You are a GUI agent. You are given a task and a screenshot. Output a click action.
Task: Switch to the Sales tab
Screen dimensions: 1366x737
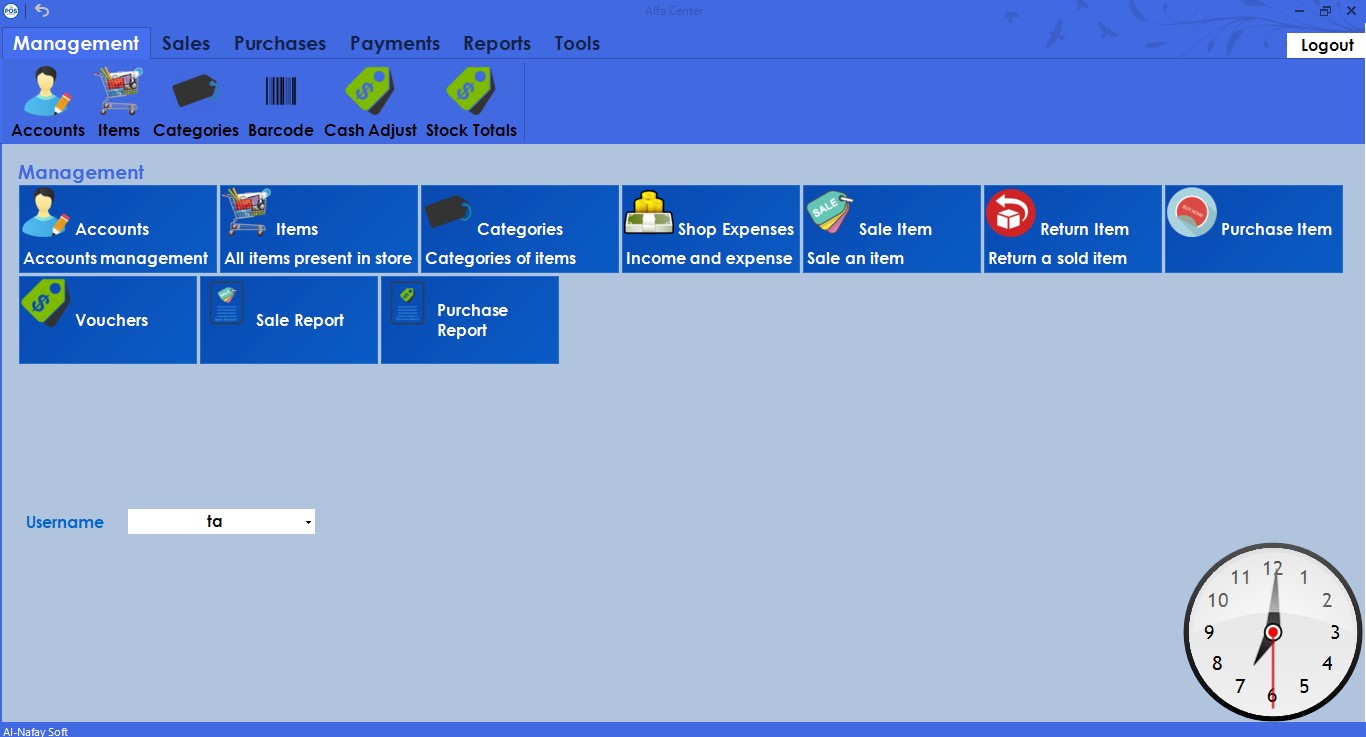(x=185, y=43)
